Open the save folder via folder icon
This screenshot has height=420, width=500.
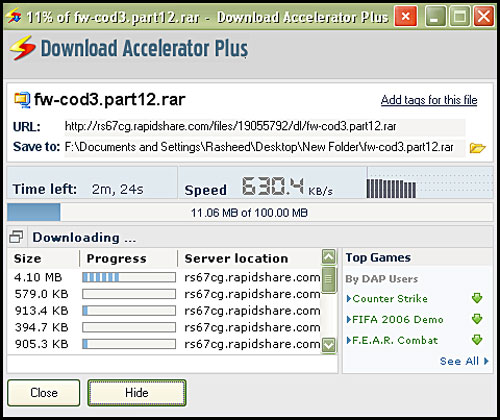(x=477, y=147)
